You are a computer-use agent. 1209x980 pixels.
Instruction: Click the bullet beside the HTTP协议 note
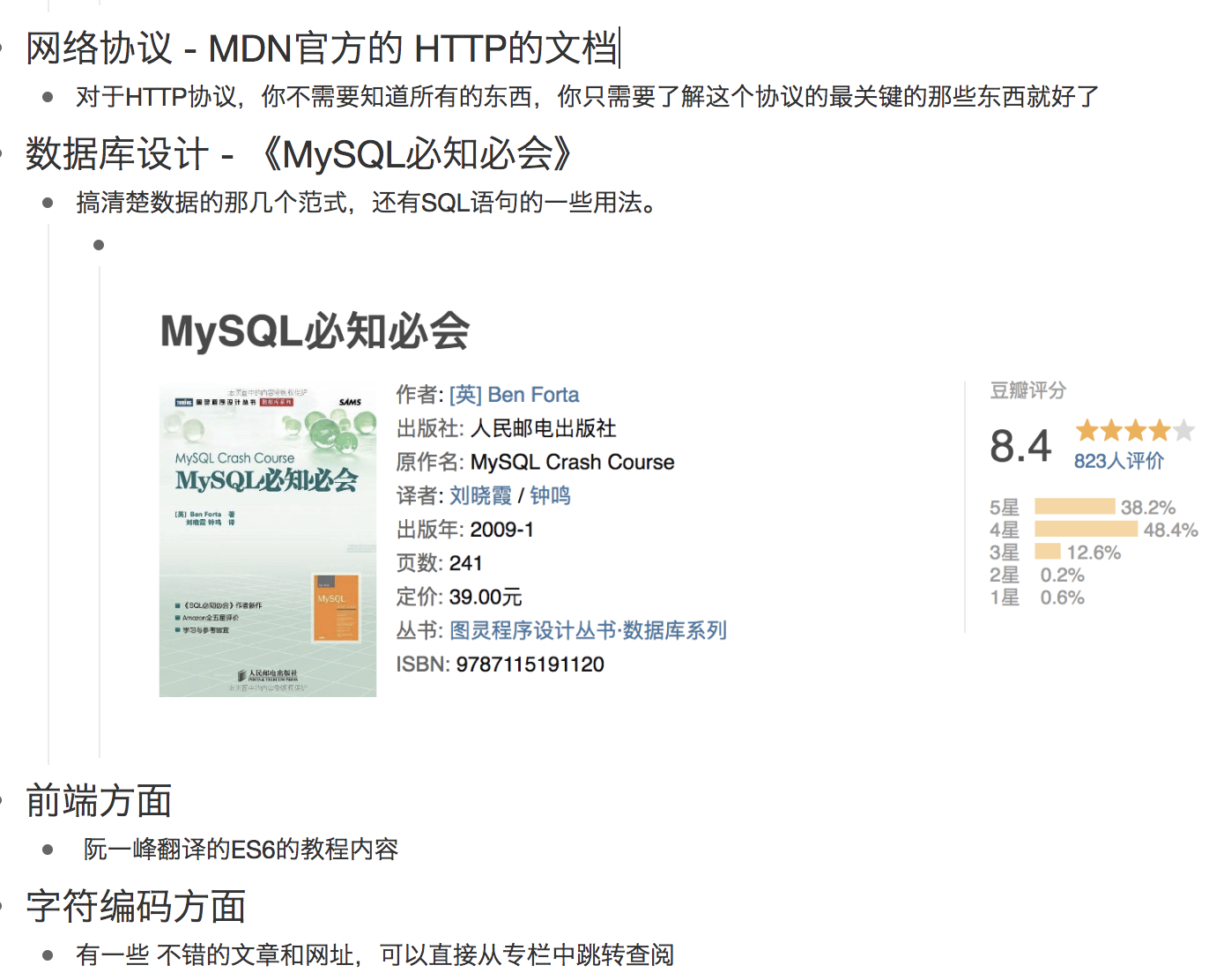(x=48, y=97)
